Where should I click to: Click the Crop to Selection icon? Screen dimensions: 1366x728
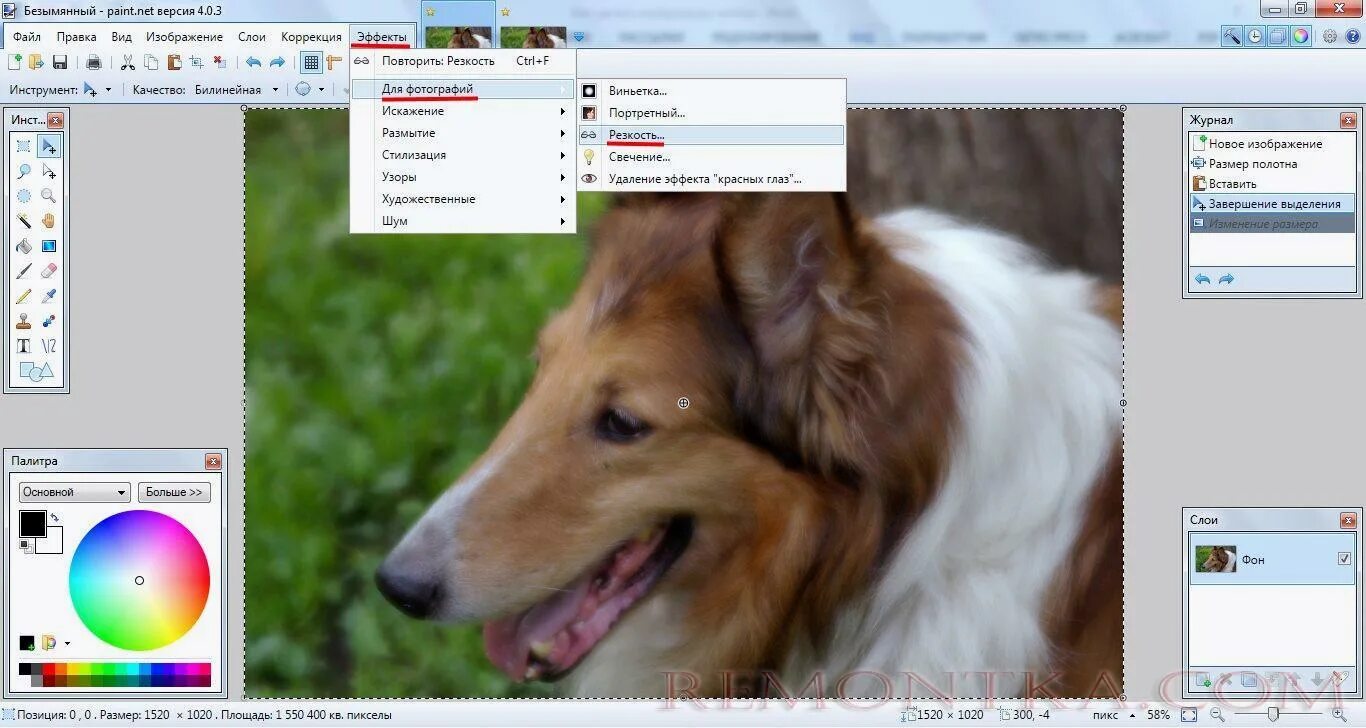(196, 62)
